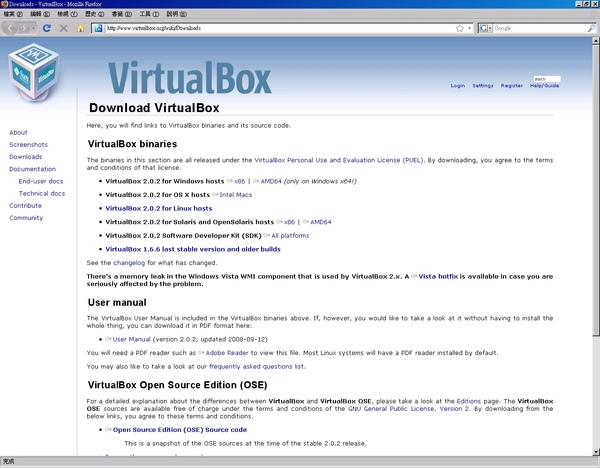Open VirtualBox 1.6.6 last stable version link
Screen dimensions: 600x468
point(193,249)
